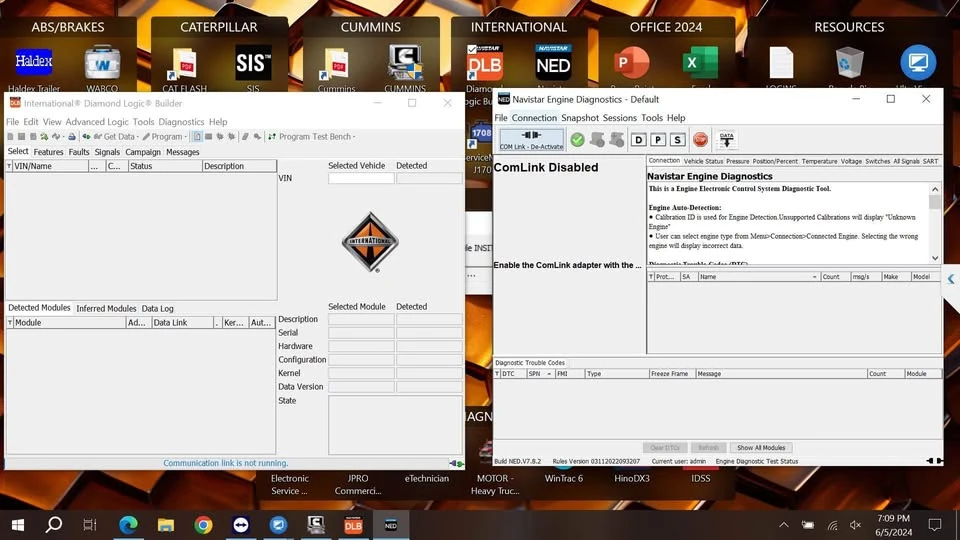The image size is (960, 540).
Task: Switch to the Signals tab
Action: click(107, 152)
